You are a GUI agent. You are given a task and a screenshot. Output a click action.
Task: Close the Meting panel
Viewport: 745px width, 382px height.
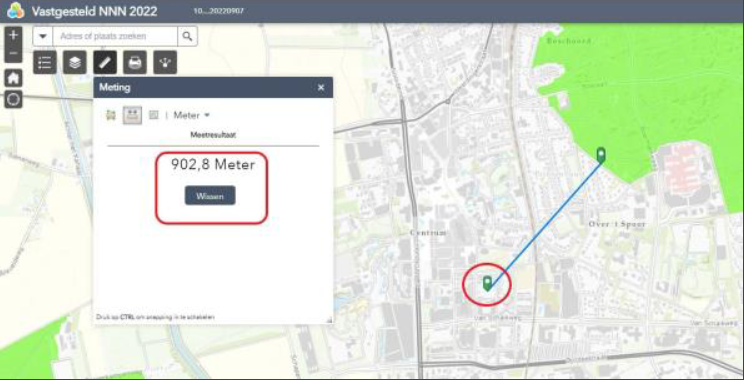click(321, 87)
